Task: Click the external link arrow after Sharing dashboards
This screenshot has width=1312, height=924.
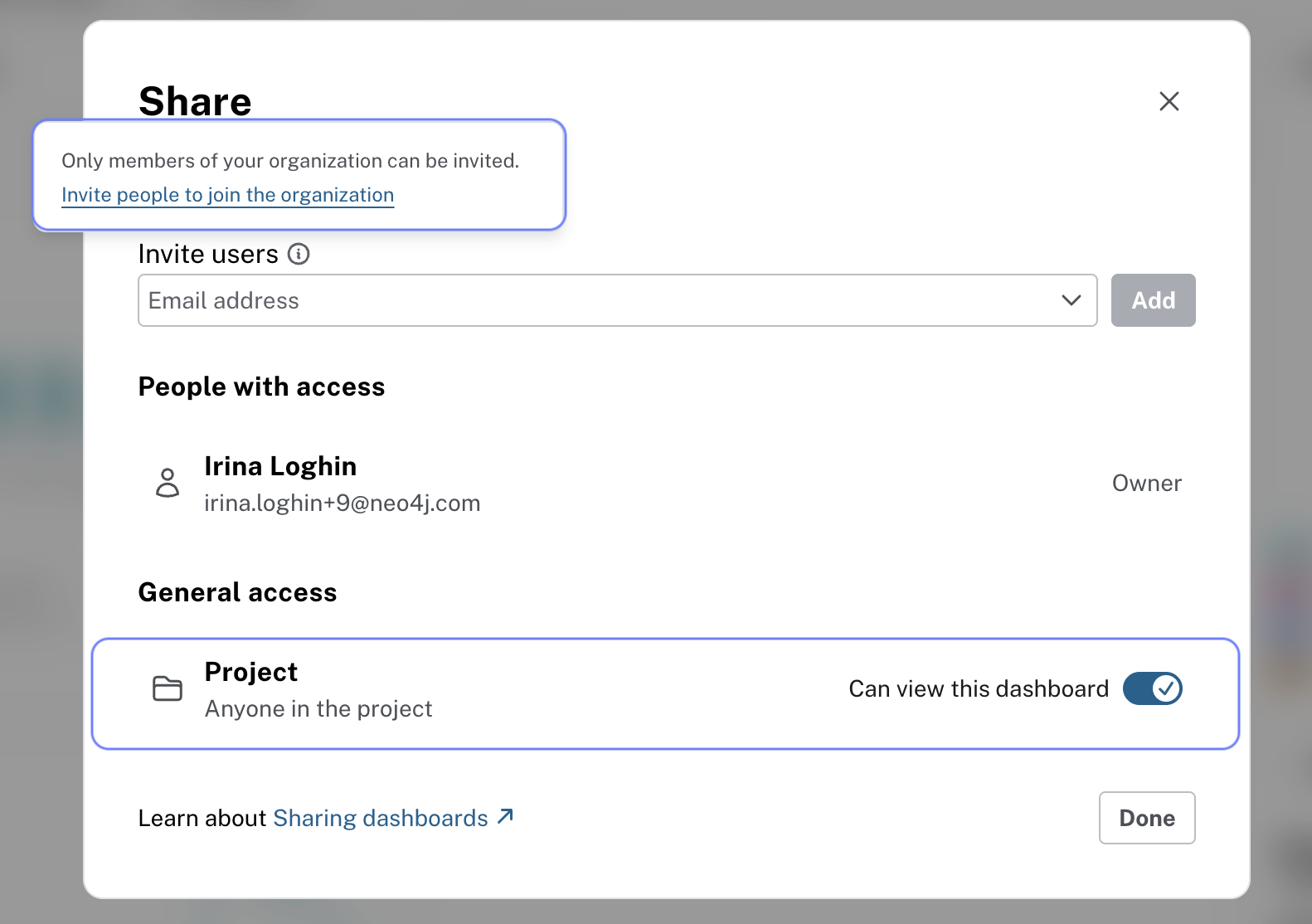Action: pos(505,817)
